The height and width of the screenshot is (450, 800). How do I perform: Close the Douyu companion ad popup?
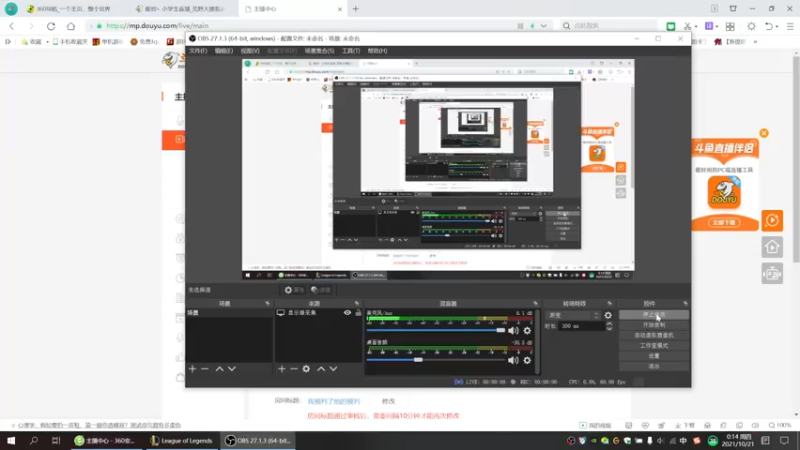pyautogui.click(x=764, y=133)
